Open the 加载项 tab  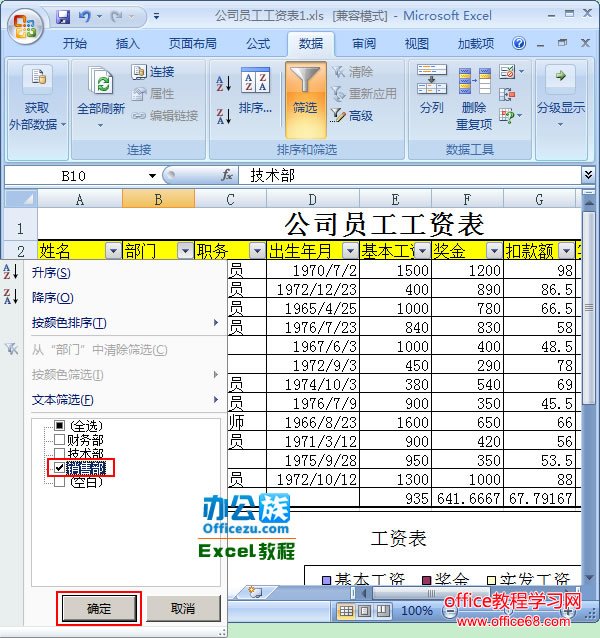click(x=476, y=44)
